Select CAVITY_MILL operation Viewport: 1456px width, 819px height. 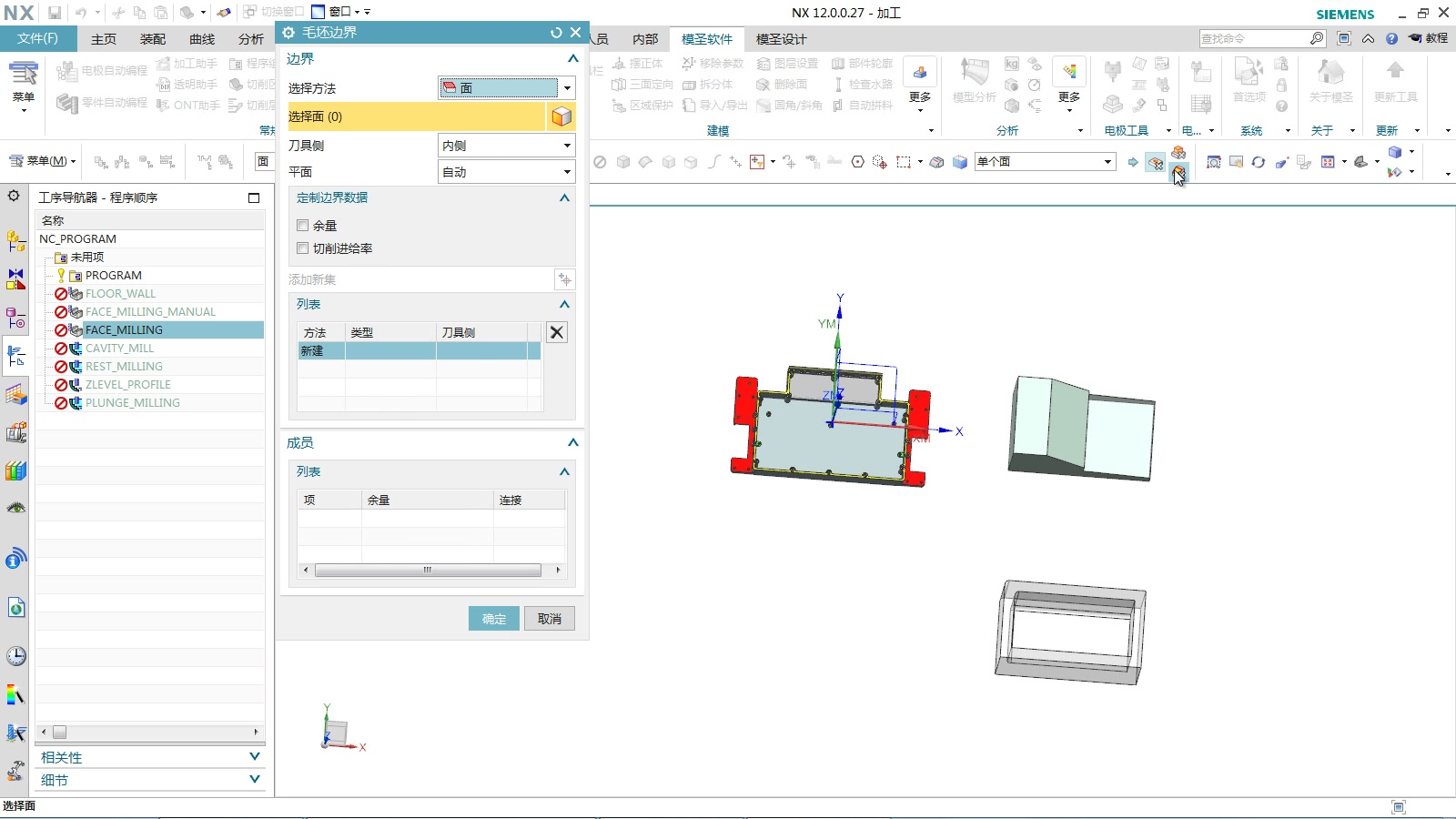click(119, 349)
